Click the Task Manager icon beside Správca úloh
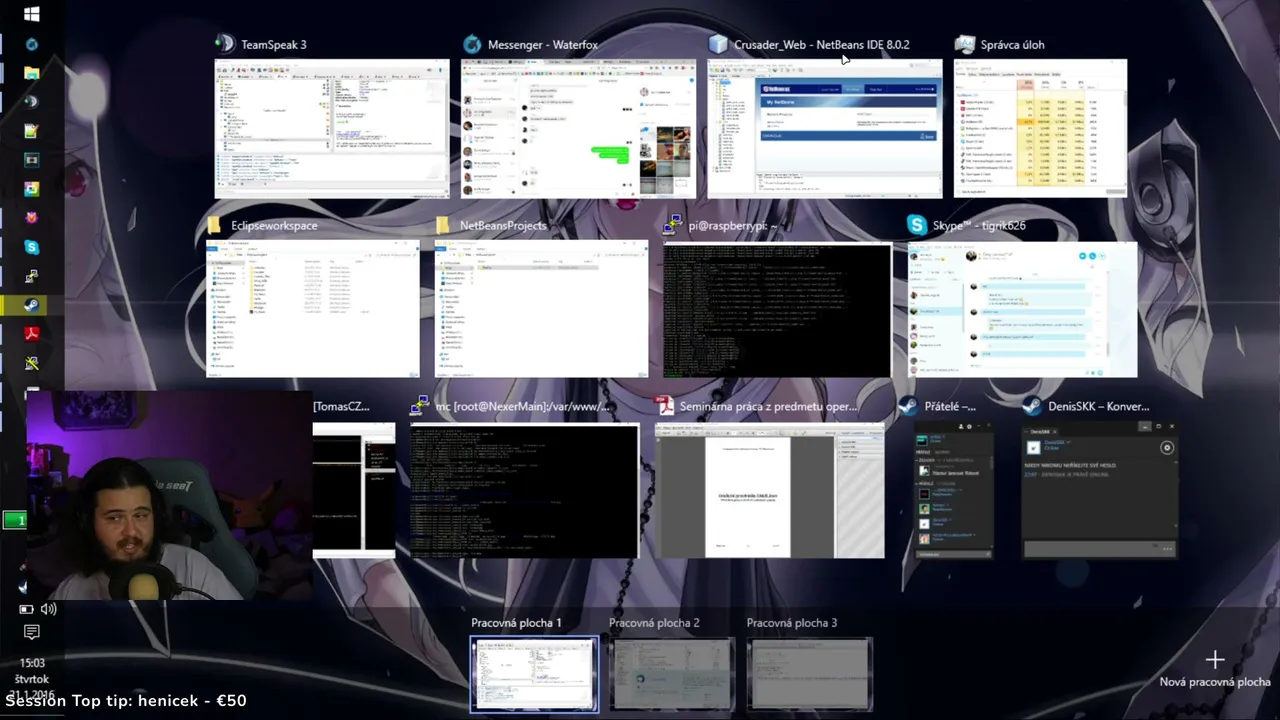Viewport: 1280px width, 720px height. pyautogui.click(x=965, y=44)
